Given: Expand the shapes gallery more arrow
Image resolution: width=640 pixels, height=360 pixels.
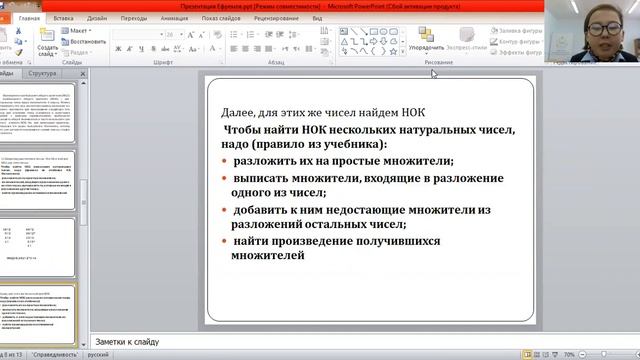Looking at the screenshot, I should (402, 52).
